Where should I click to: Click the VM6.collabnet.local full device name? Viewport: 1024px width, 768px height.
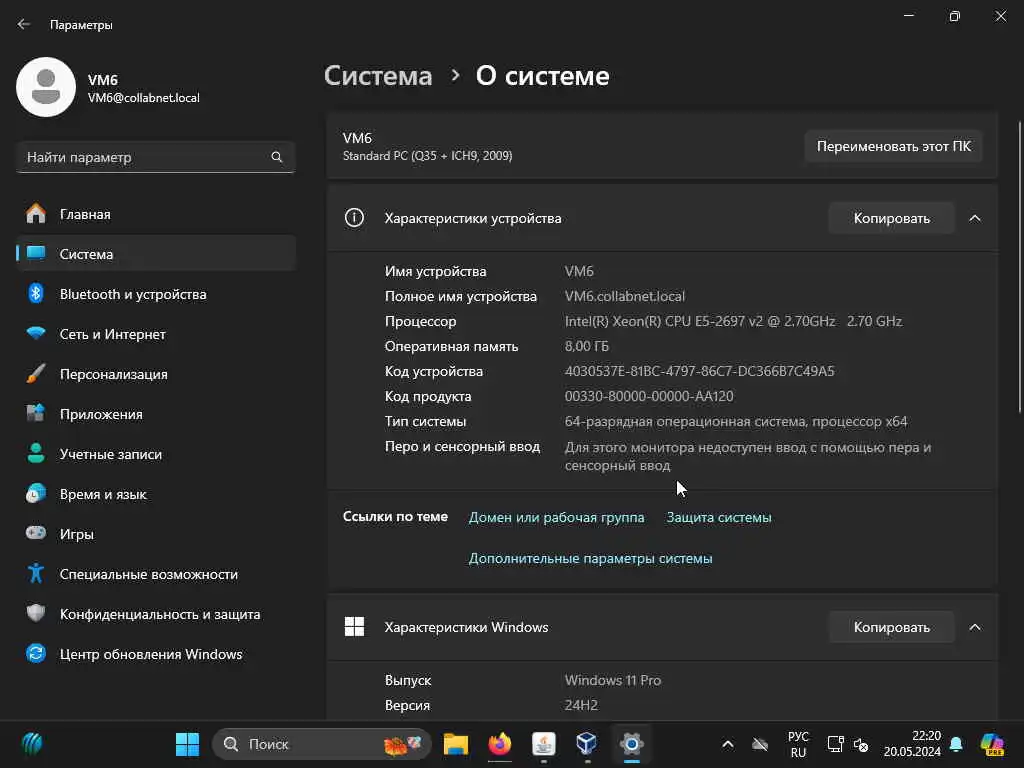[x=625, y=296]
